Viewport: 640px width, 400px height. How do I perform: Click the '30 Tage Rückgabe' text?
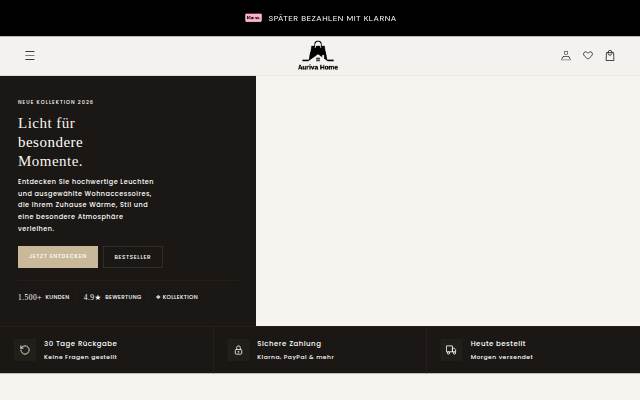pyautogui.click(x=80, y=344)
